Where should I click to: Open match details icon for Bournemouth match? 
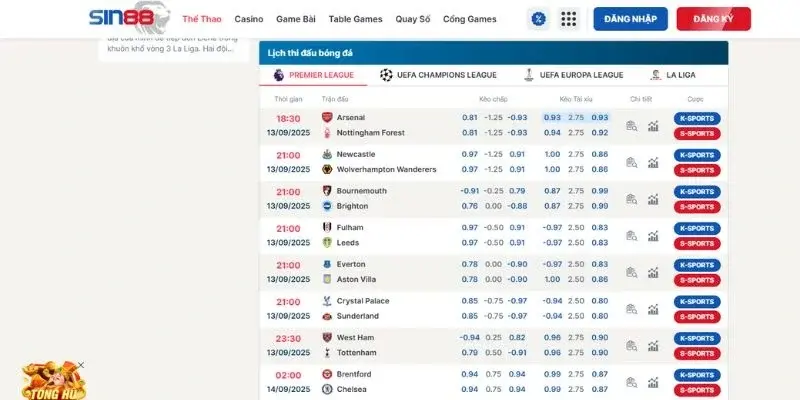(x=632, y=198)
